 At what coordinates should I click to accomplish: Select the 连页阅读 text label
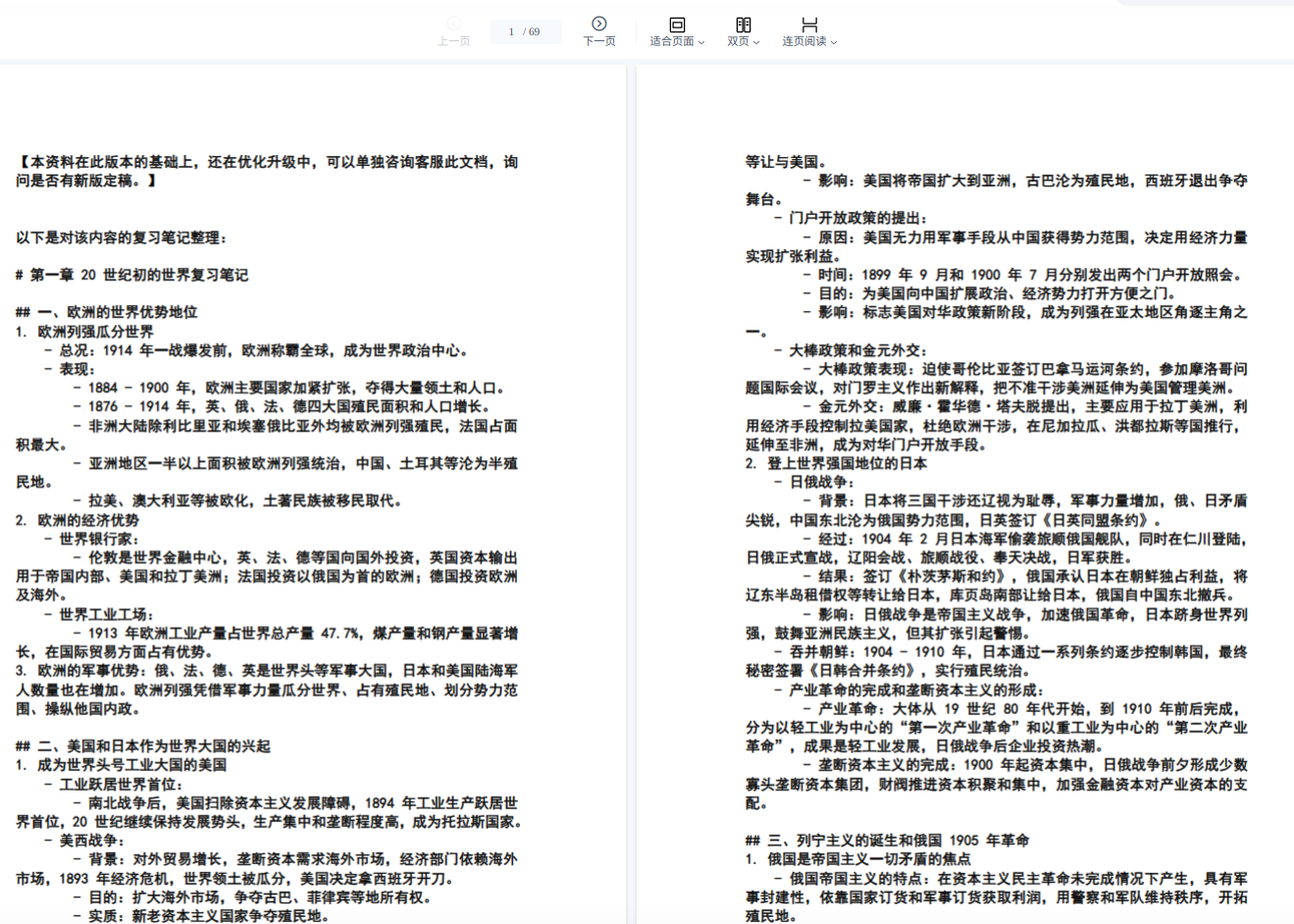coord(803,41)
